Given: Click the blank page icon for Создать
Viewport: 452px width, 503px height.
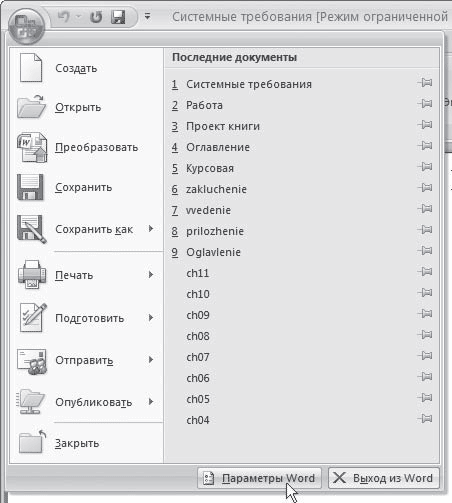Looking at the screenshot, I should (x=31, y=68).
